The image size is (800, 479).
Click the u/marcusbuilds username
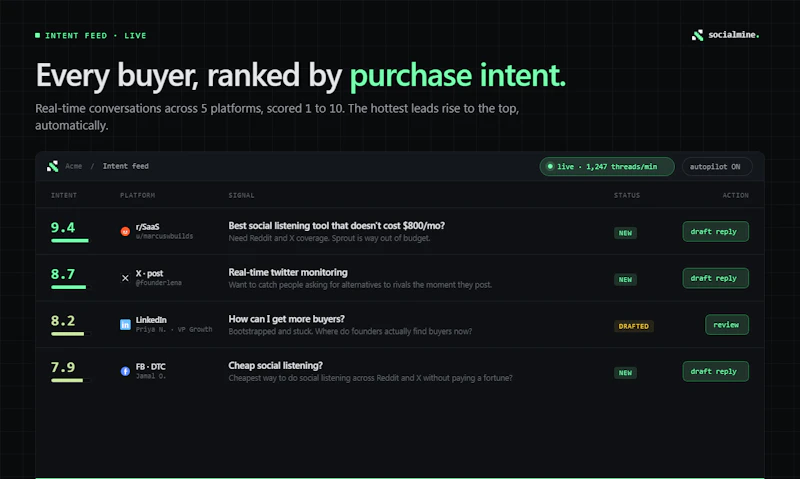tap(164, 236)
